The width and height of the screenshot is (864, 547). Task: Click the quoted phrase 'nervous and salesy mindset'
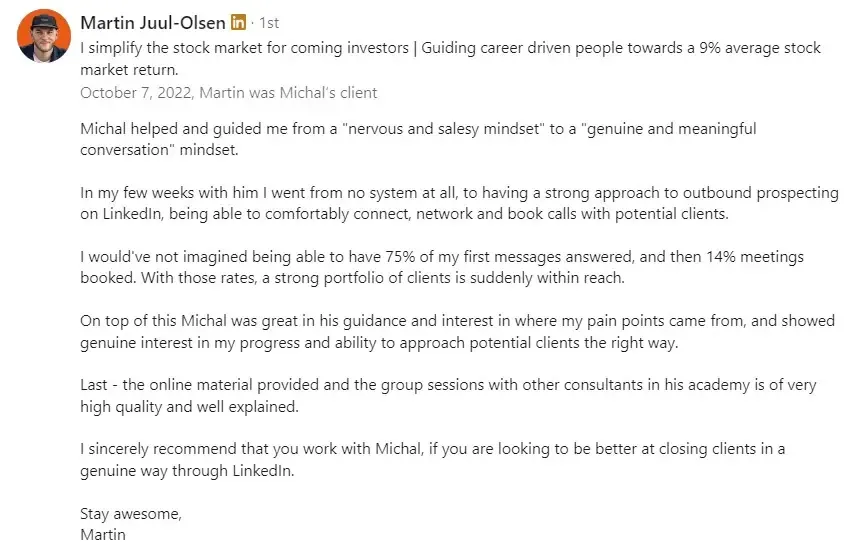pyautogui.click(x=444, y=129)
